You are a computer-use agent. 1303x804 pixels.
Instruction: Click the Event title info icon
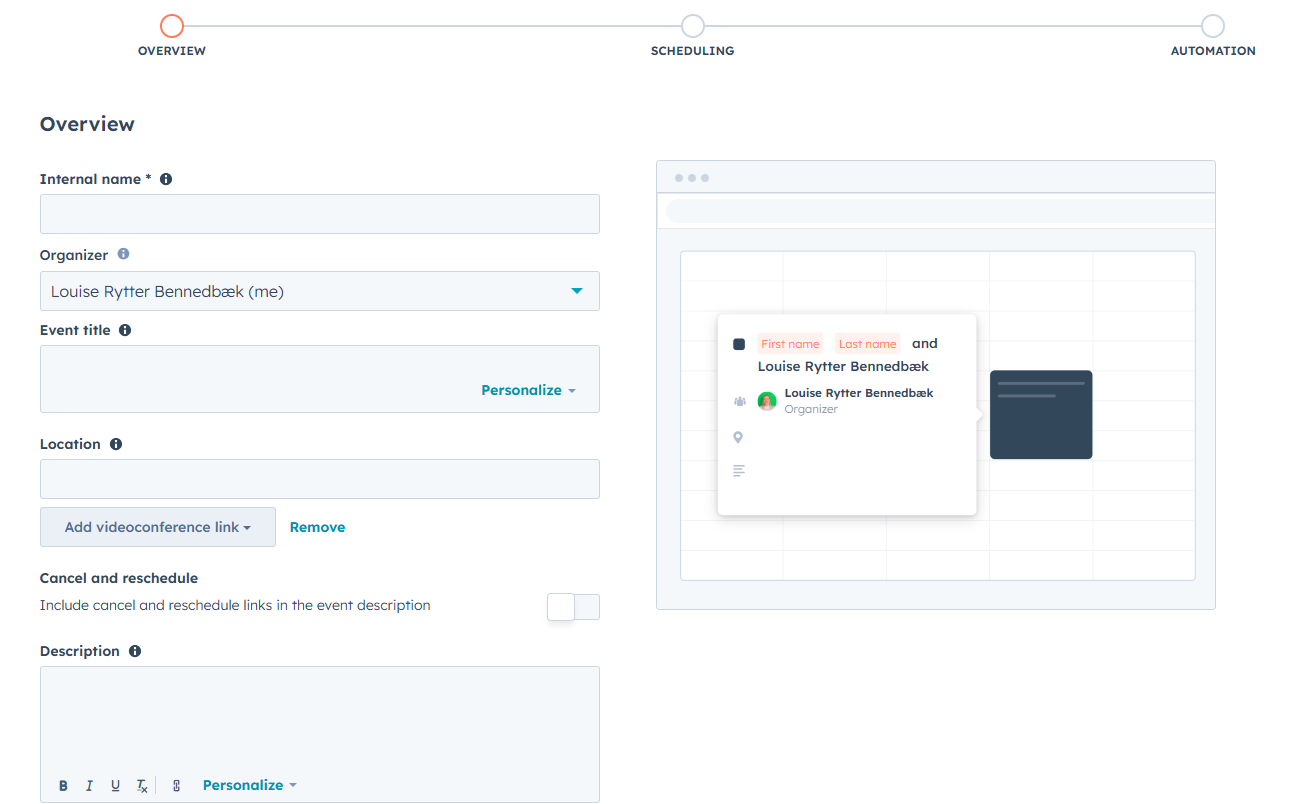tap(125, 330)
